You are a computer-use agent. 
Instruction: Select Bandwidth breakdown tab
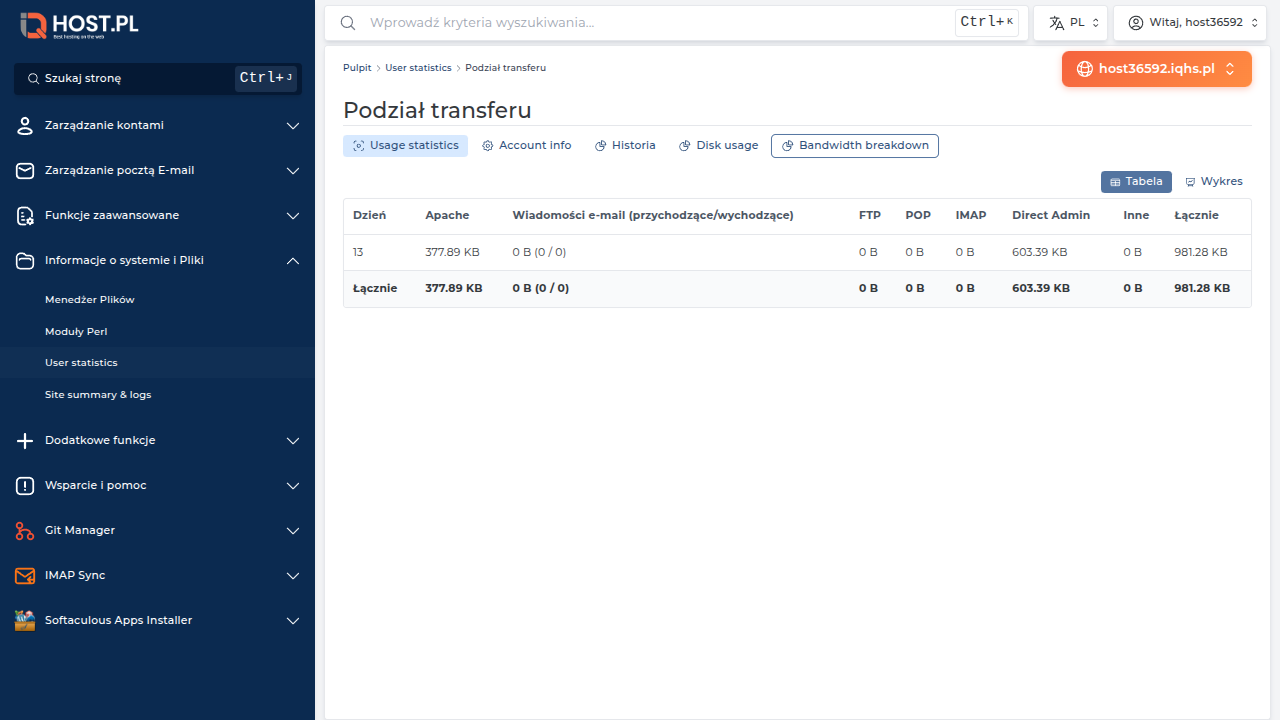(855, 146)
